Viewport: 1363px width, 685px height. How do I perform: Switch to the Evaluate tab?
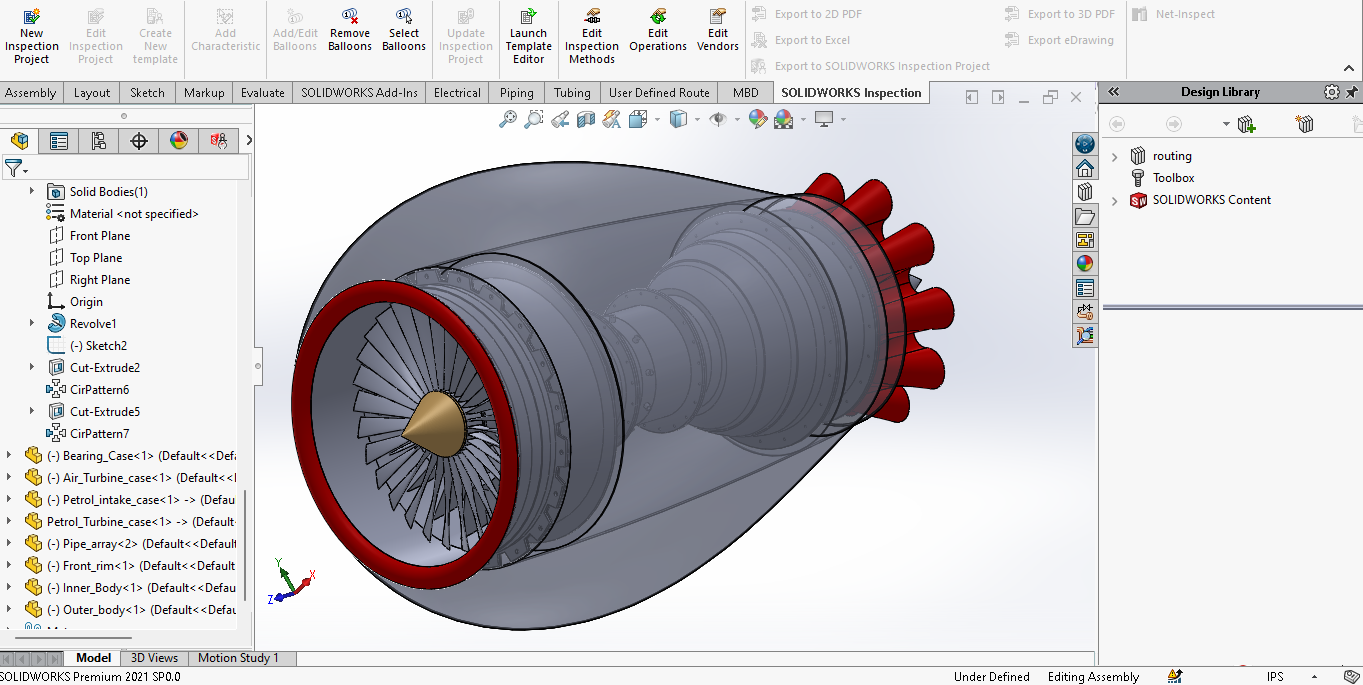coord(262,93)
